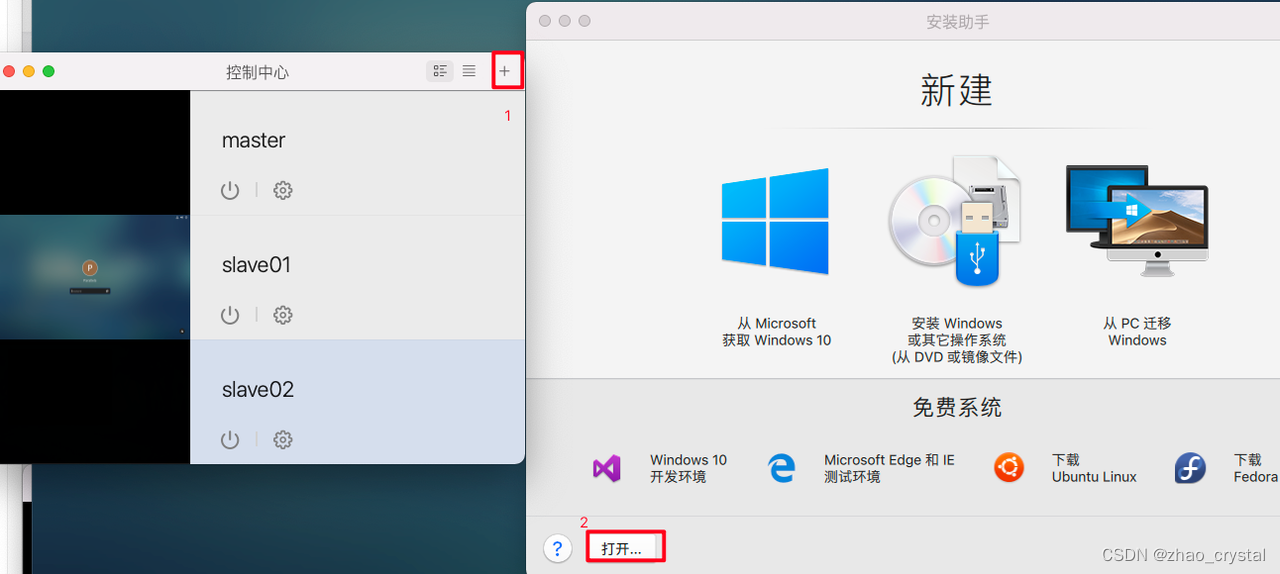Switch Control Center to compact list view
The width and height of the screenshot is (1280, 574).
[469, 71]
